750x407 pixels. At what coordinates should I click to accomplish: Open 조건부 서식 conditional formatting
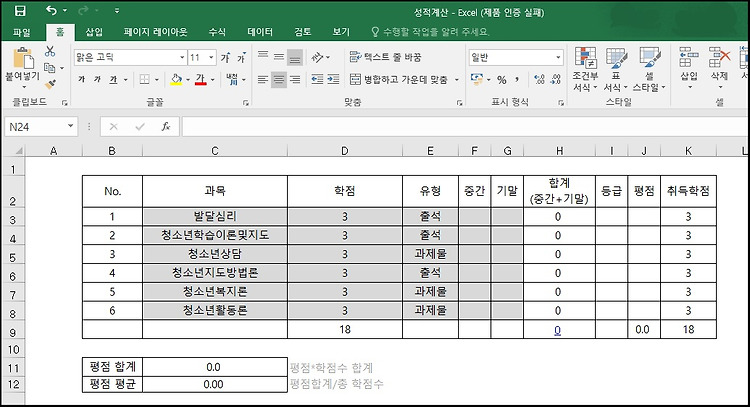[585, 70]
